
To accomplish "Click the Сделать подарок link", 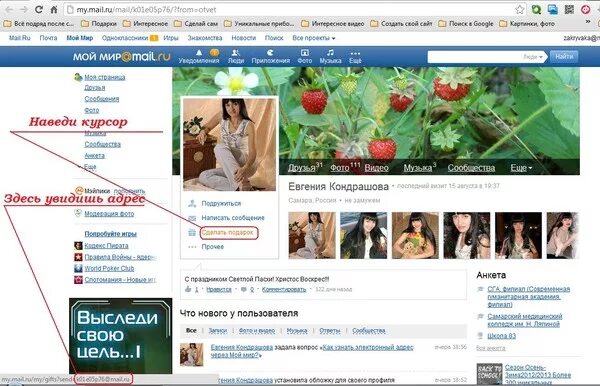I will 227,232.
